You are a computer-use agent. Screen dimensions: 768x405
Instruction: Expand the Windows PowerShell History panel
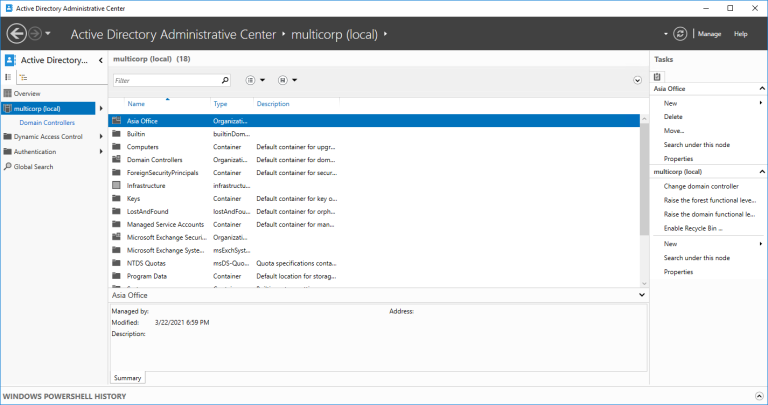(x=759, y=396)
